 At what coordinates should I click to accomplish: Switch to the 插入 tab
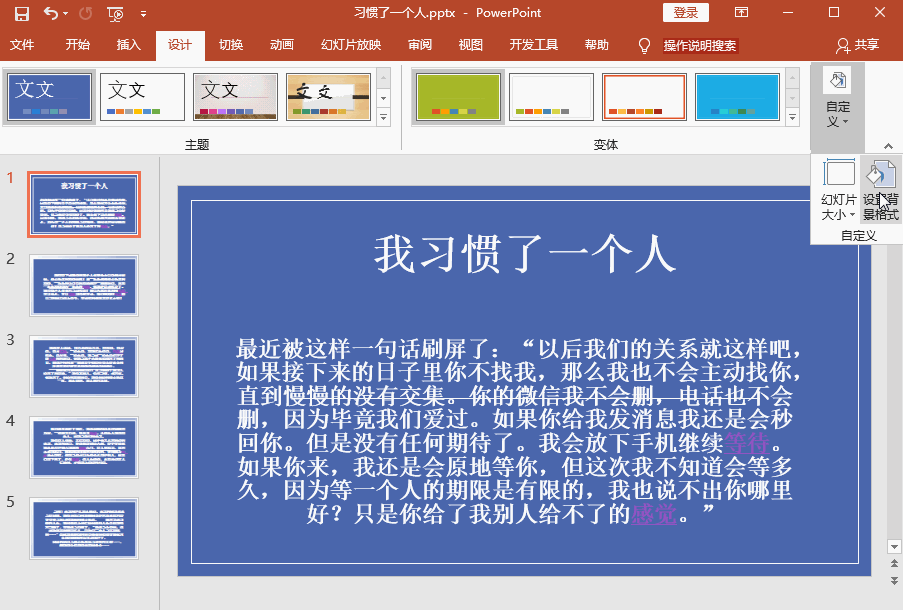[128, 45]
